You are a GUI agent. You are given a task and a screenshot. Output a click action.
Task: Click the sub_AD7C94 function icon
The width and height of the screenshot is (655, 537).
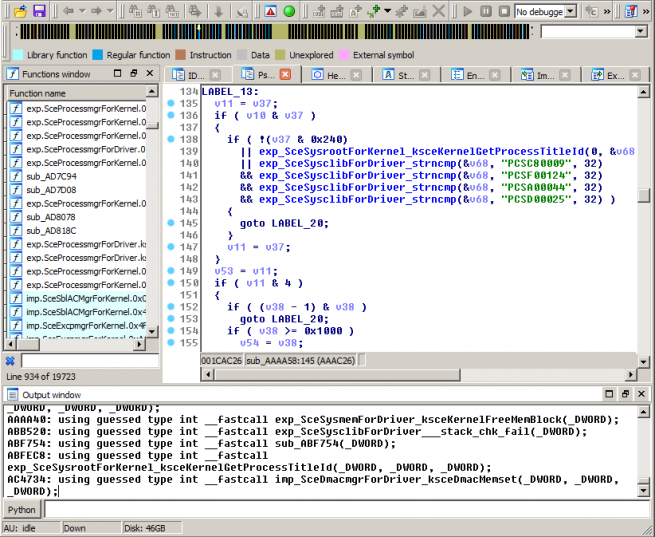[16, 176]
